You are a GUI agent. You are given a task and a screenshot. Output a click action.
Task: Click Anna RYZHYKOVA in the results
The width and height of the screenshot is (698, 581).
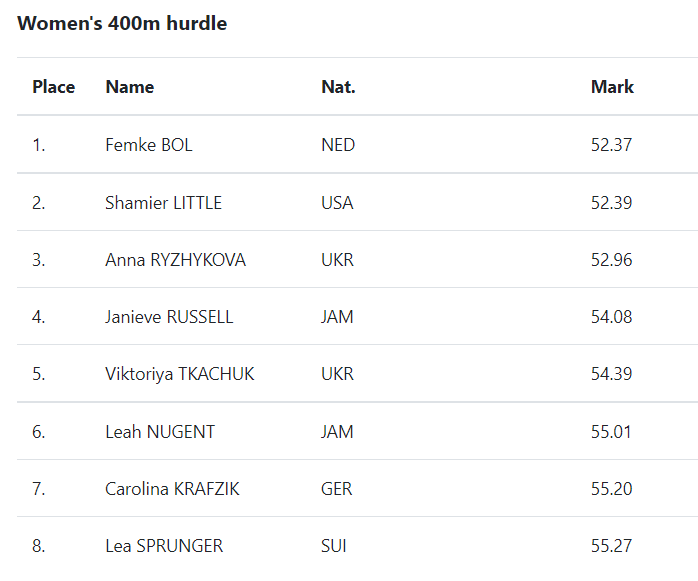coord(175,260)
